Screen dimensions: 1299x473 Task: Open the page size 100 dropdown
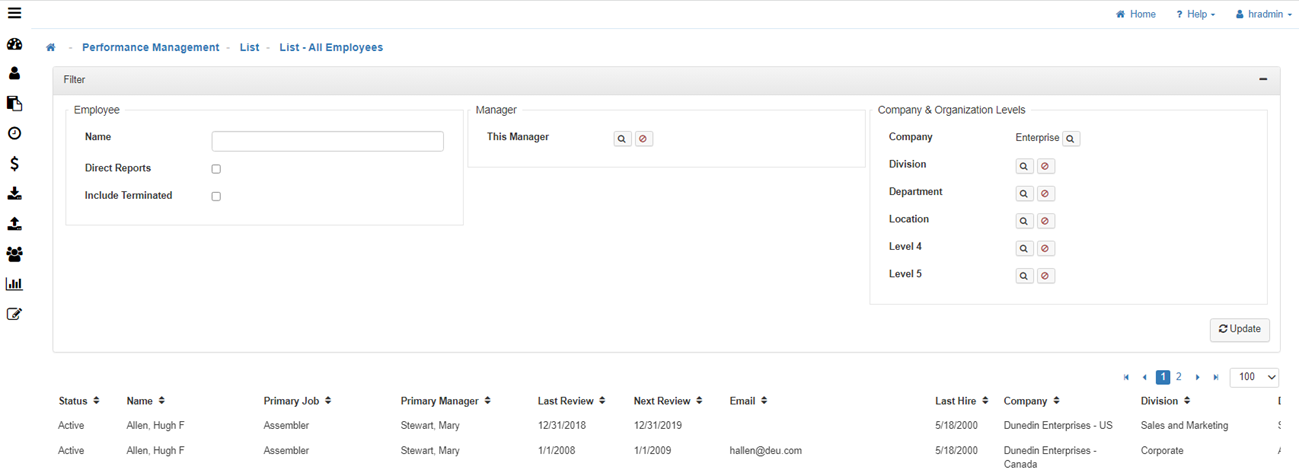click(x=1253, y=377)
